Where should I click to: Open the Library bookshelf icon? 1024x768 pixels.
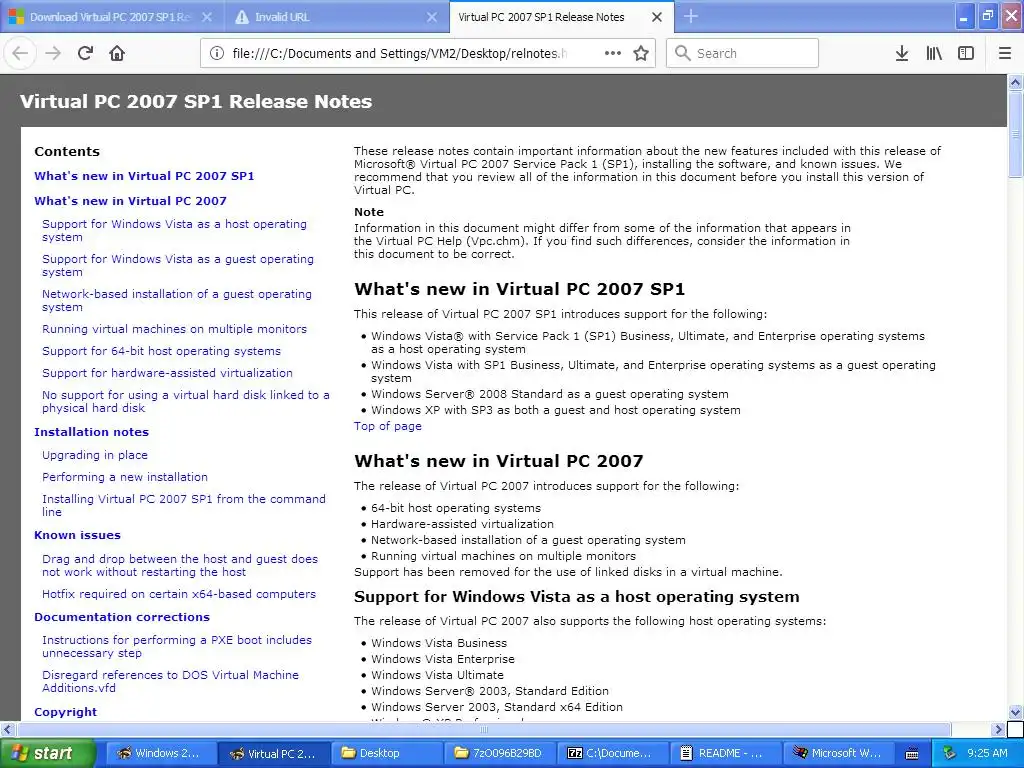pos(934,53)
